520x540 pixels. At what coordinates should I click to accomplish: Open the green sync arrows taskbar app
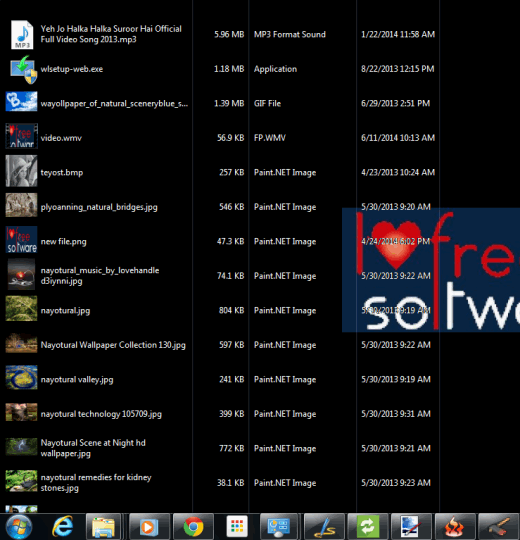(x=367, y=527)
